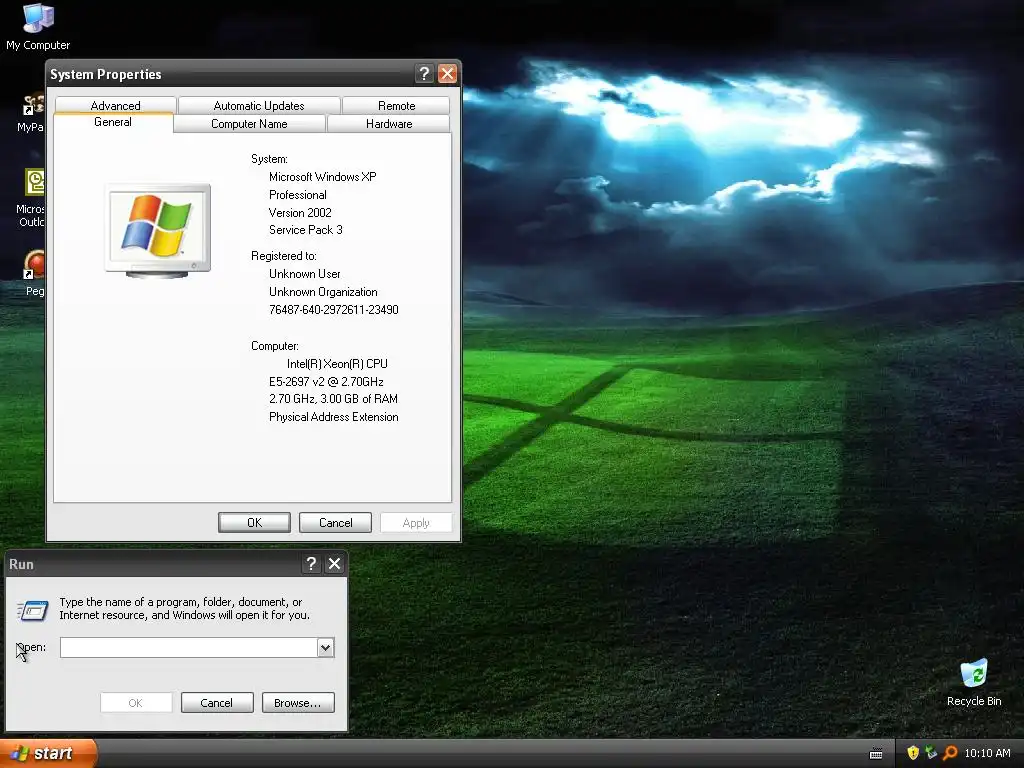Close the Run dialog with X
Viewport: 1024px width, 768px height.
click(x=334, y=564)
